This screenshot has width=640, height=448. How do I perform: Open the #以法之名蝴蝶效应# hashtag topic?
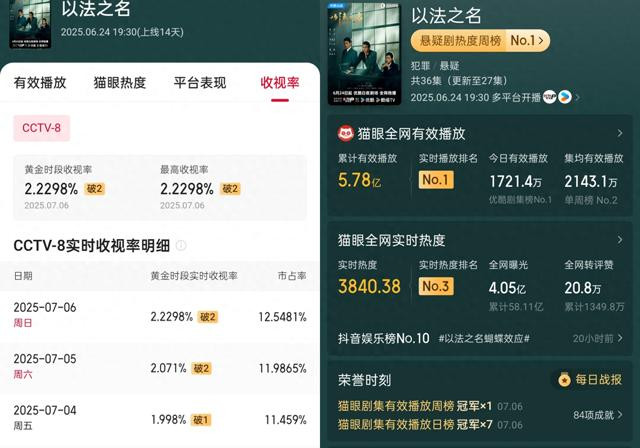(484, 338)
